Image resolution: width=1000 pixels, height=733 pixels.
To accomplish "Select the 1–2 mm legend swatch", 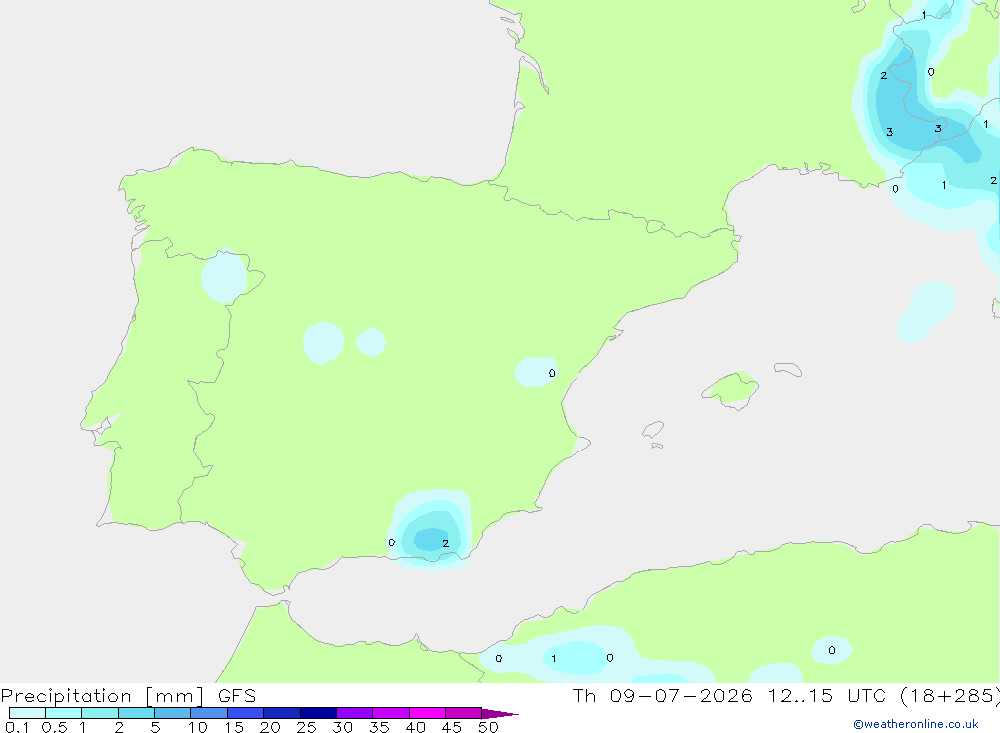I will coord(100,713).
